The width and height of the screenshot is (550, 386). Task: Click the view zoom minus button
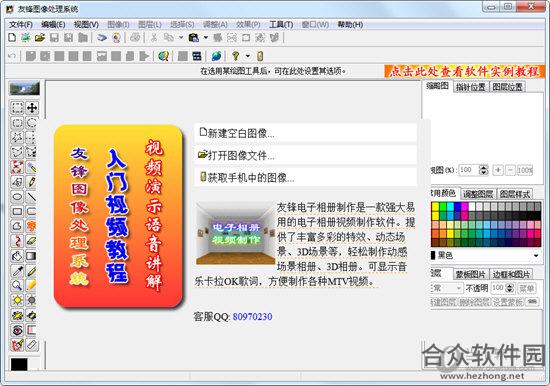tap(510, 170)
